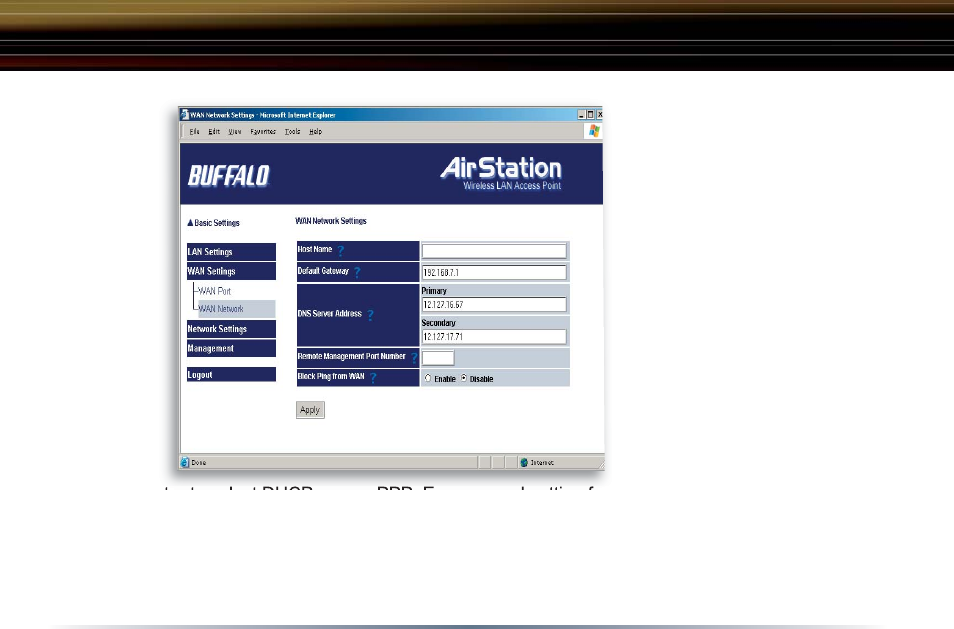Open Network Settings in sidebar
This screenshot has height=629, width=954.
pyautogui.click(x=231, y=329)
